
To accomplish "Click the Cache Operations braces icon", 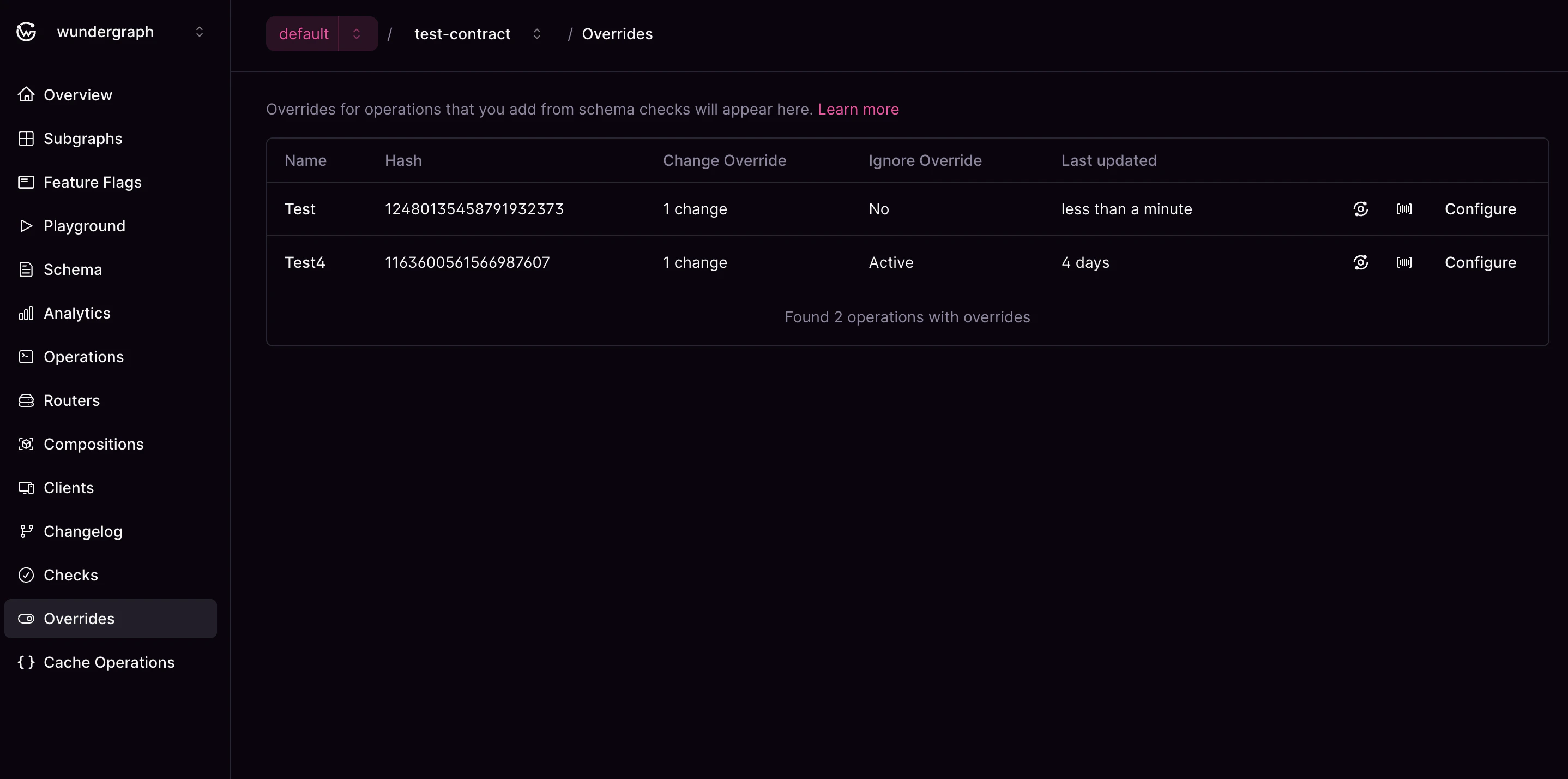I will pyautogui.click(x=26, y=663).
